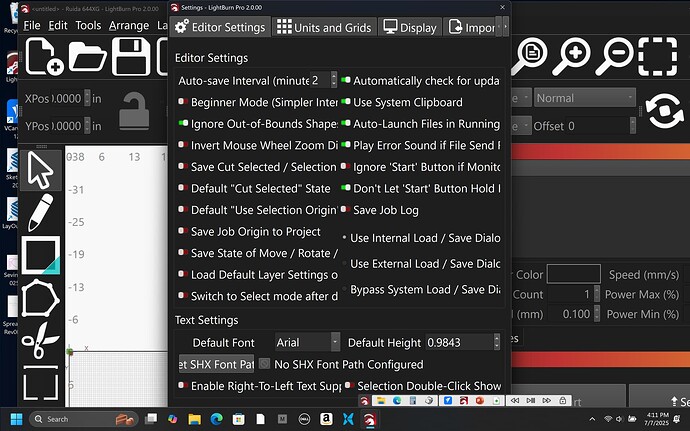Click the LightBurn taskbar icon

click(x=369, y=419)
